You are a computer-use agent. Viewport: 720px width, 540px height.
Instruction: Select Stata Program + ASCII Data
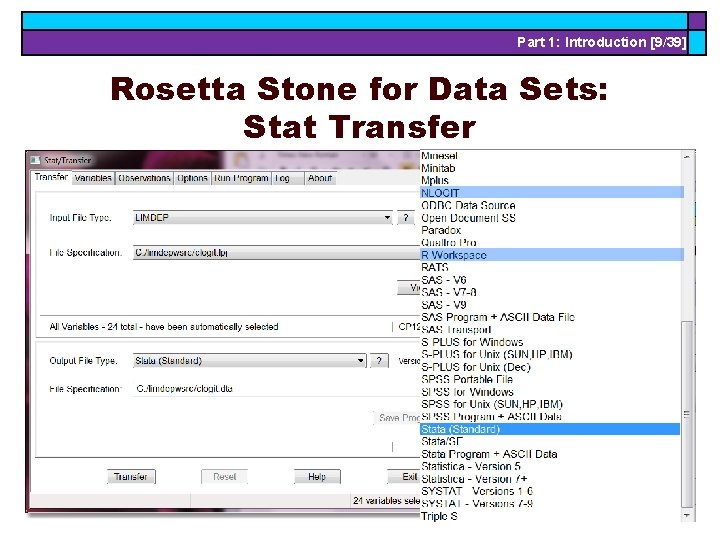551,454
